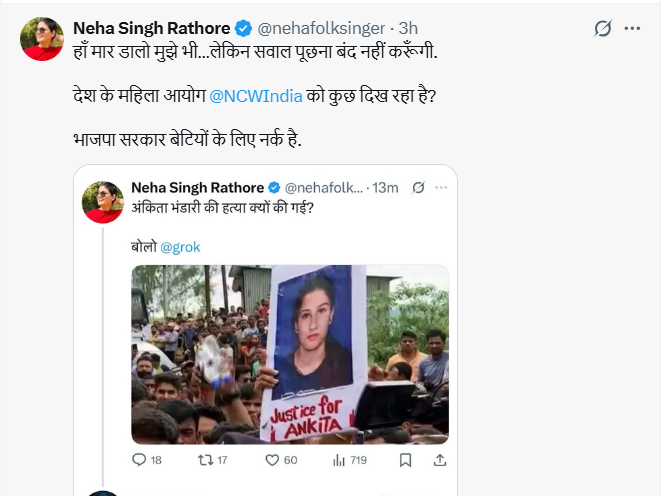Click the 3h timestamp on the main tweet
Image resolution: width=665 pixels, height=496 pixels.
pyautogui.click(x=408, y=29)
